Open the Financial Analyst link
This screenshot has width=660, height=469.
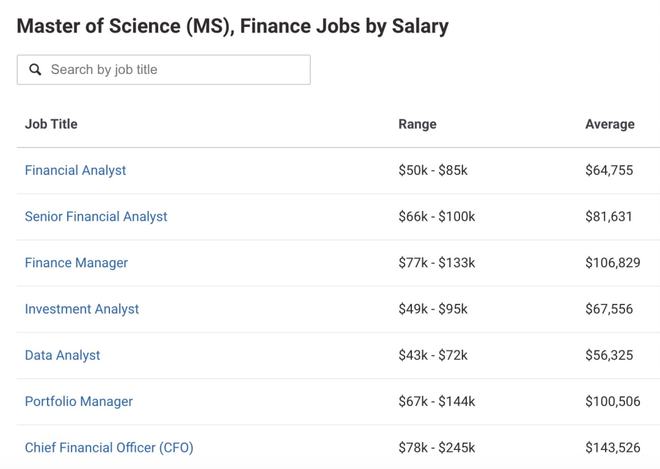(75, 170)
